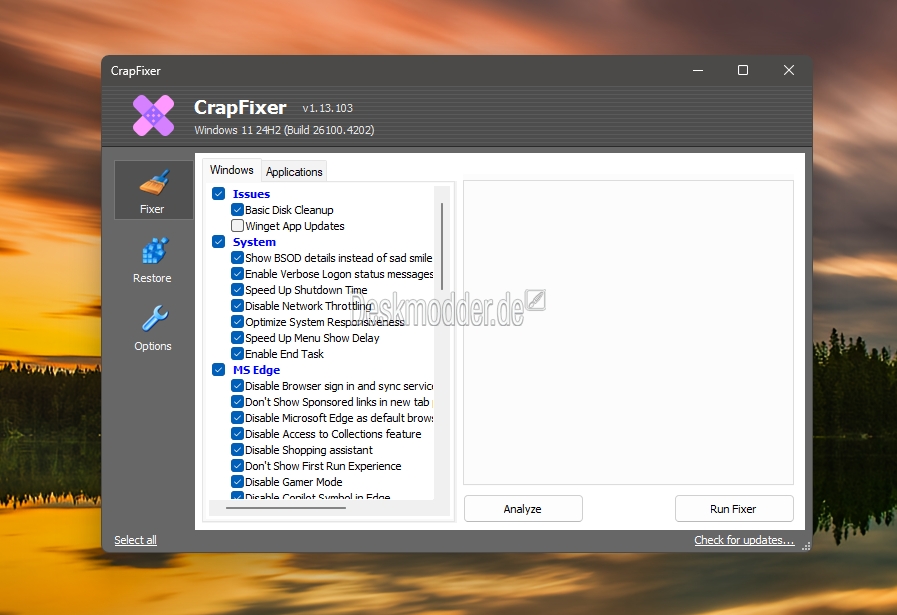Screen dimensions: 897x615
Task: Uncheck Don't Show Sponsored links option
Action: coord(237,402)
